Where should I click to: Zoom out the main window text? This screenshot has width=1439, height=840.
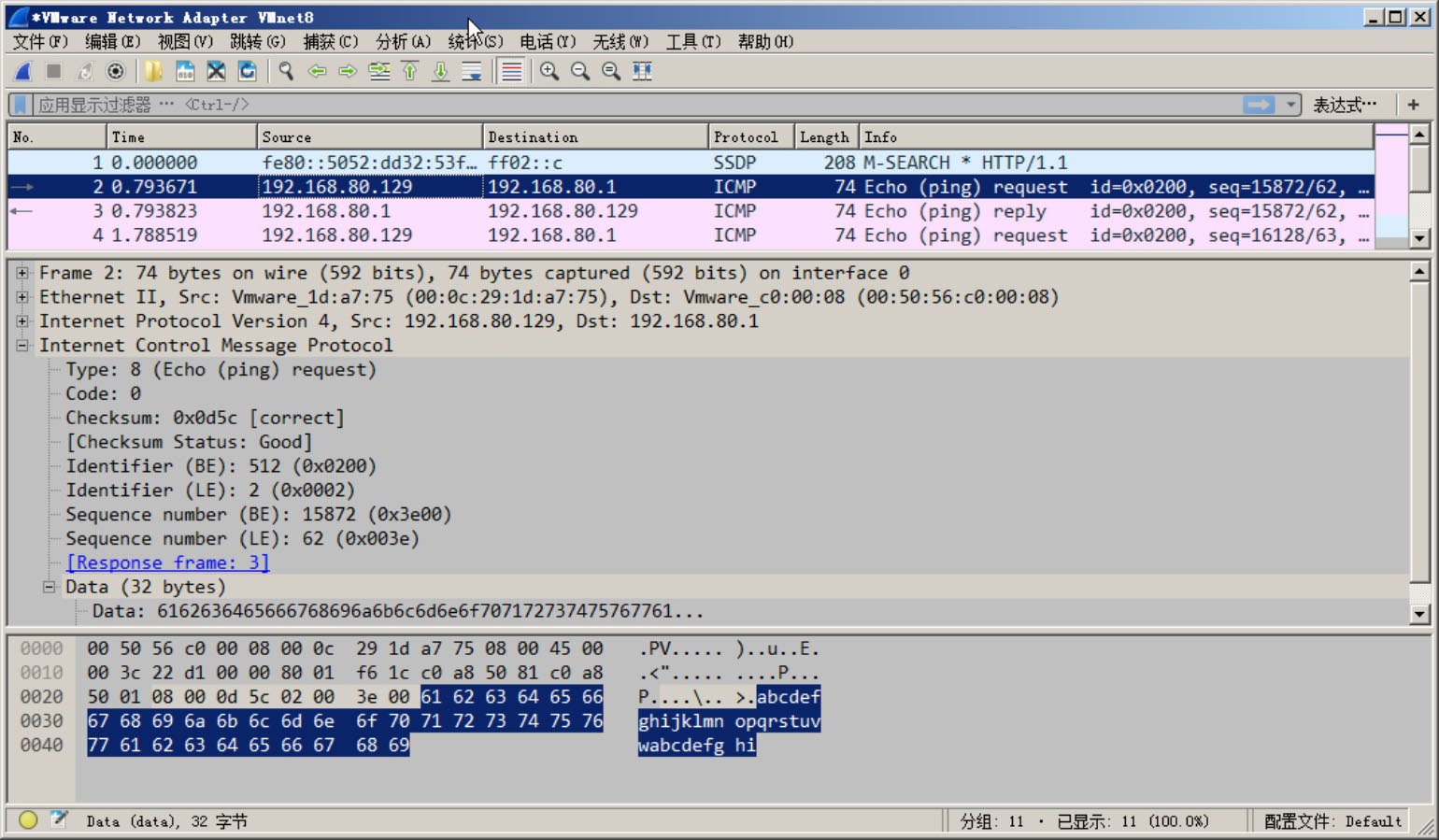[x=580, y=71]
